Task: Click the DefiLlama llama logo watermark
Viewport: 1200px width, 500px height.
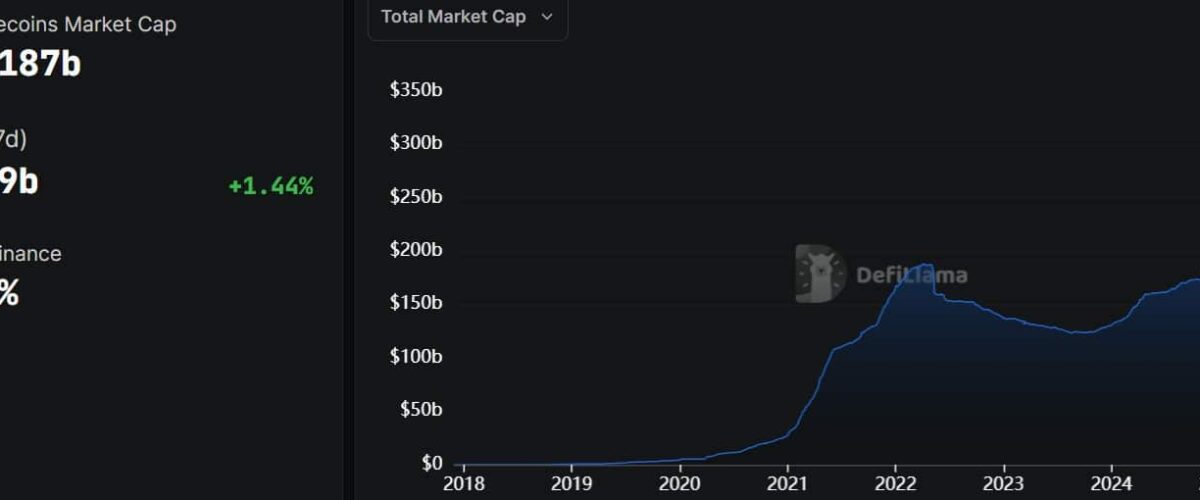Action: [820, 273]
